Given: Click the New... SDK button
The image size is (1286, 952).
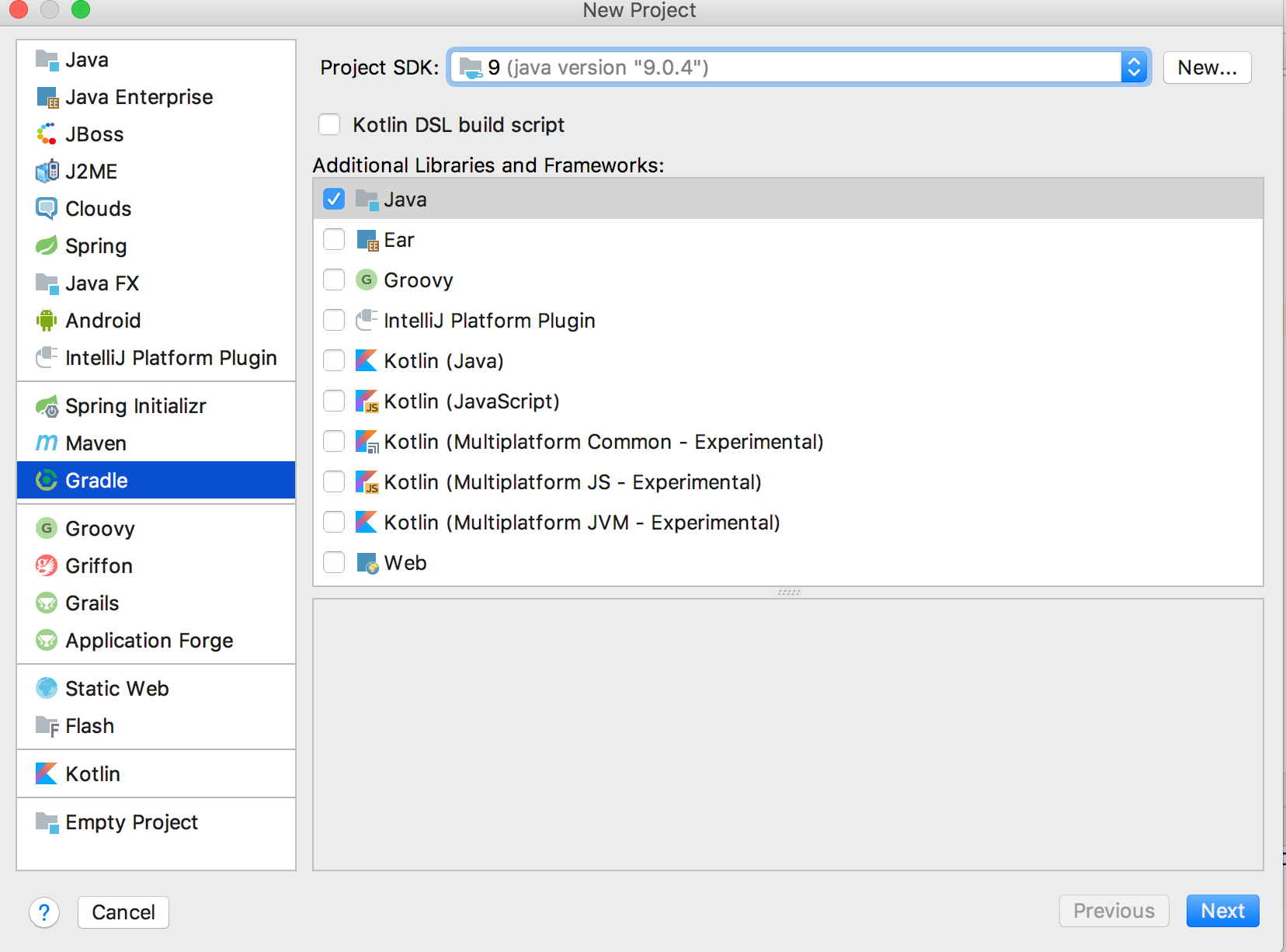Looking at the screenshot, I should tap(1208, 68).
